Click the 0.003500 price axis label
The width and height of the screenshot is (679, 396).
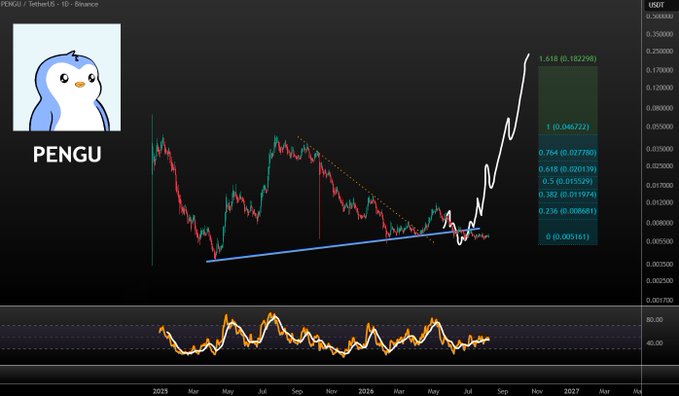click(660, 264)
